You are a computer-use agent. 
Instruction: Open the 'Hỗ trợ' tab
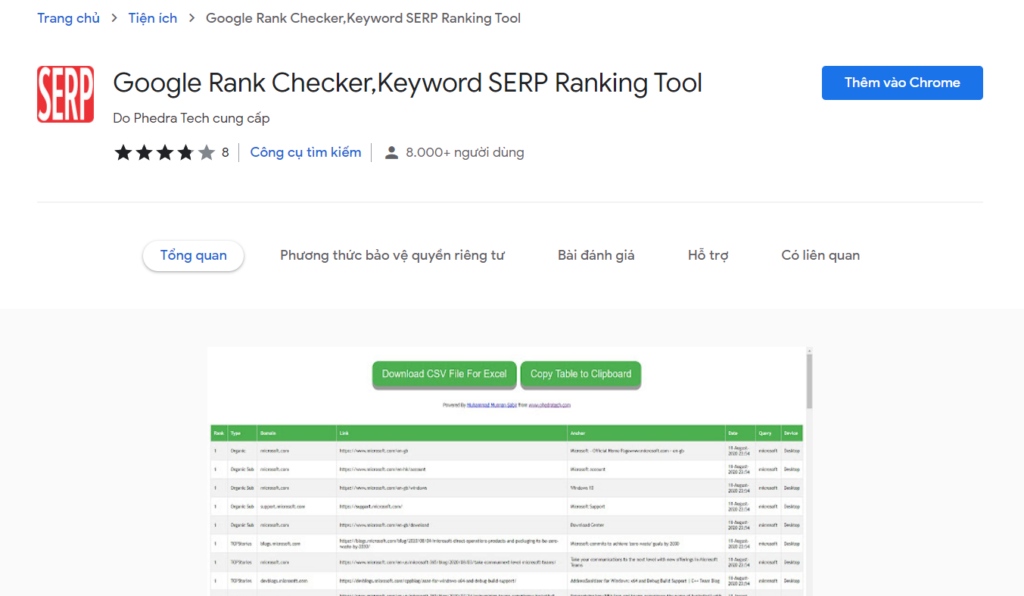click(708, 255)
